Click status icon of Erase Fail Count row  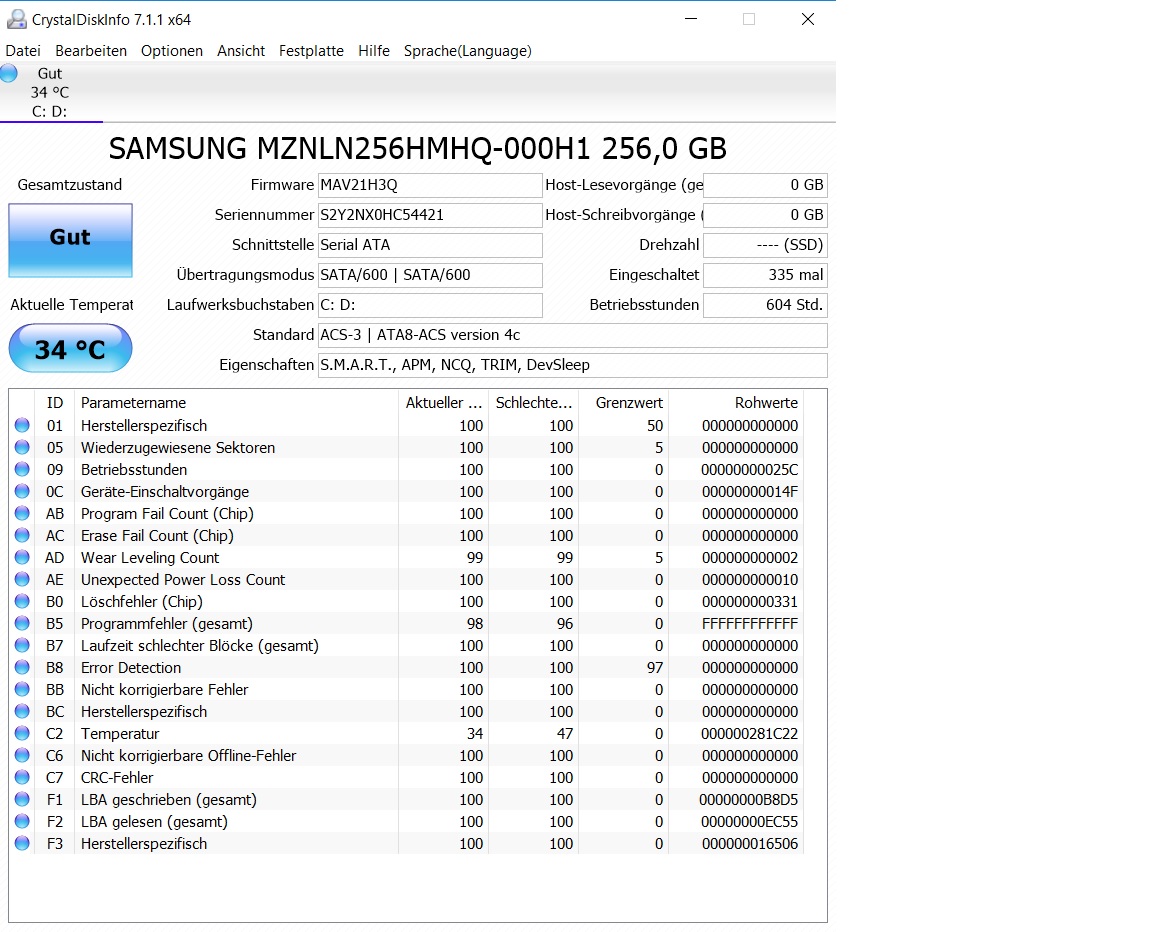point(22,535)
